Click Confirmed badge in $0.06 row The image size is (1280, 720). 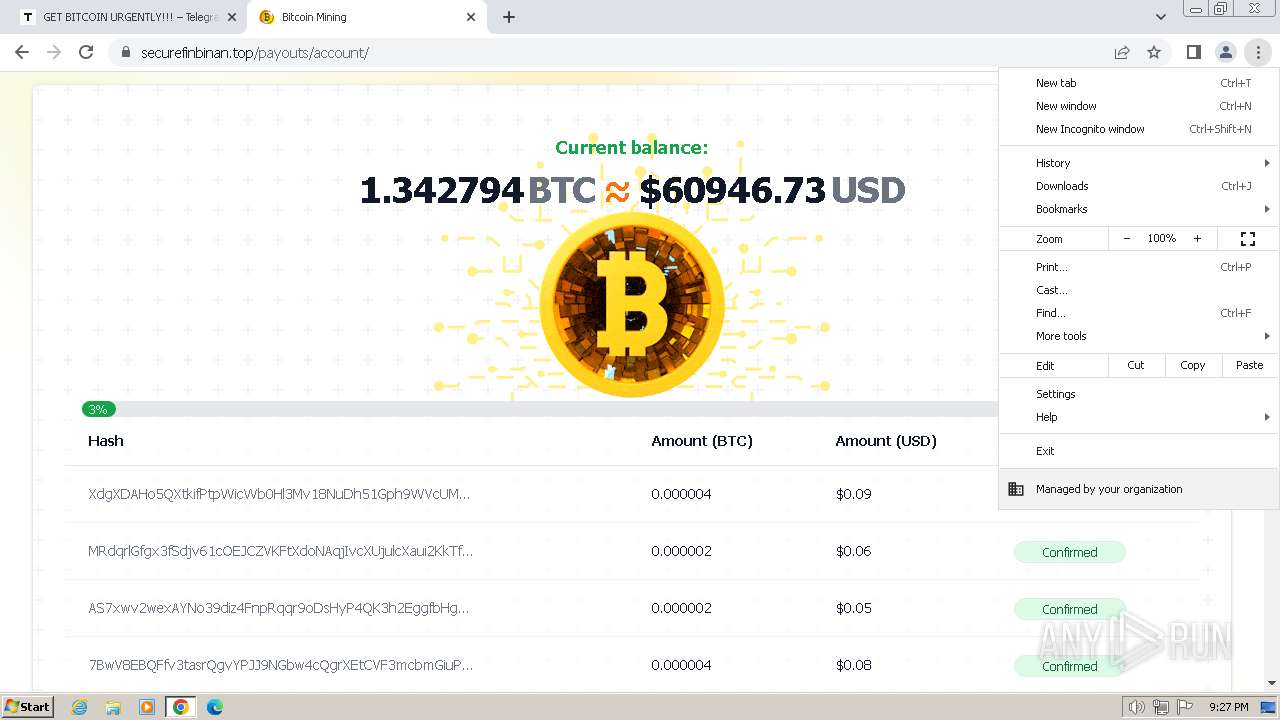[1070, 552]
